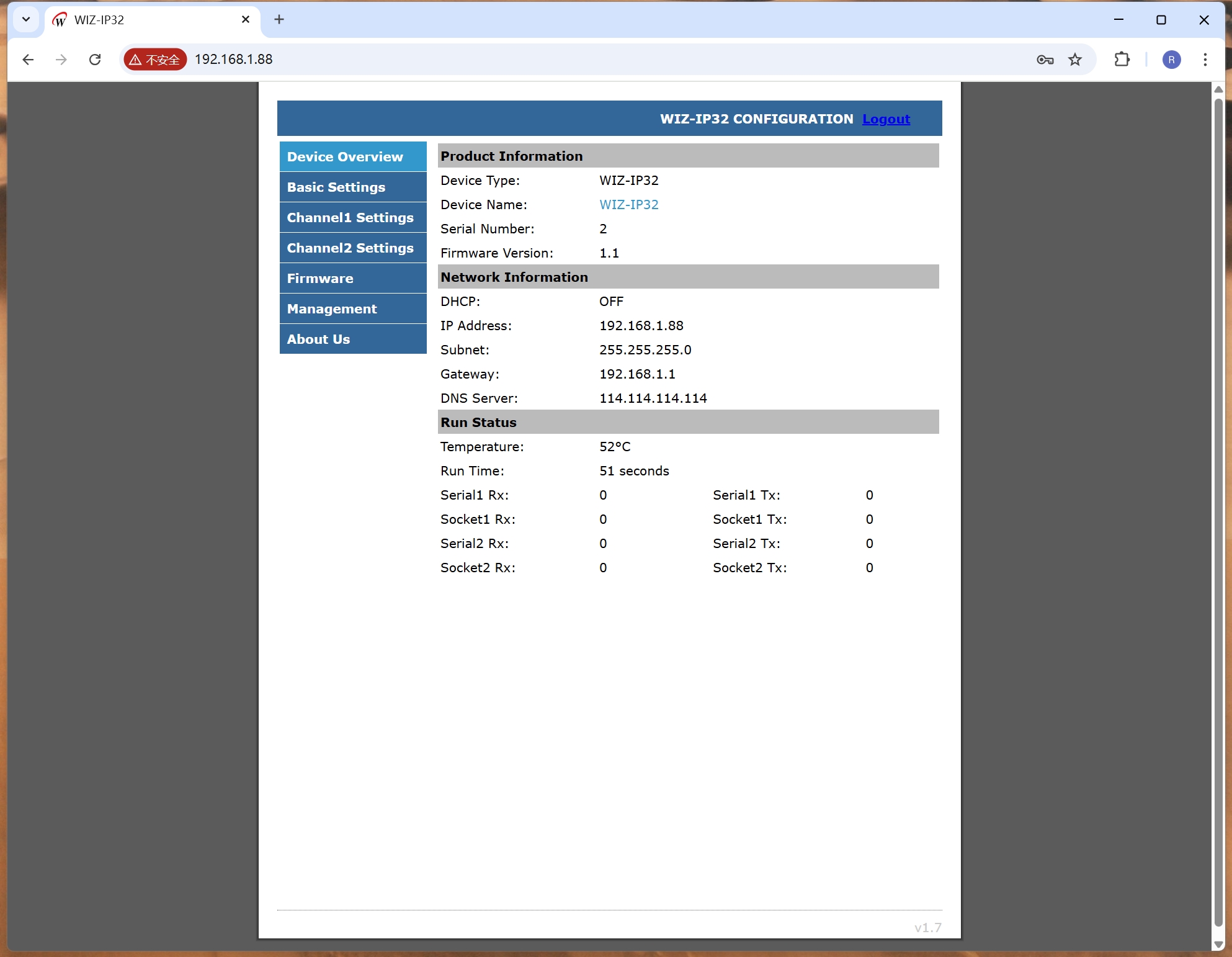
Task: Click the scrollbar down arrow
Action: [1218, 944]
